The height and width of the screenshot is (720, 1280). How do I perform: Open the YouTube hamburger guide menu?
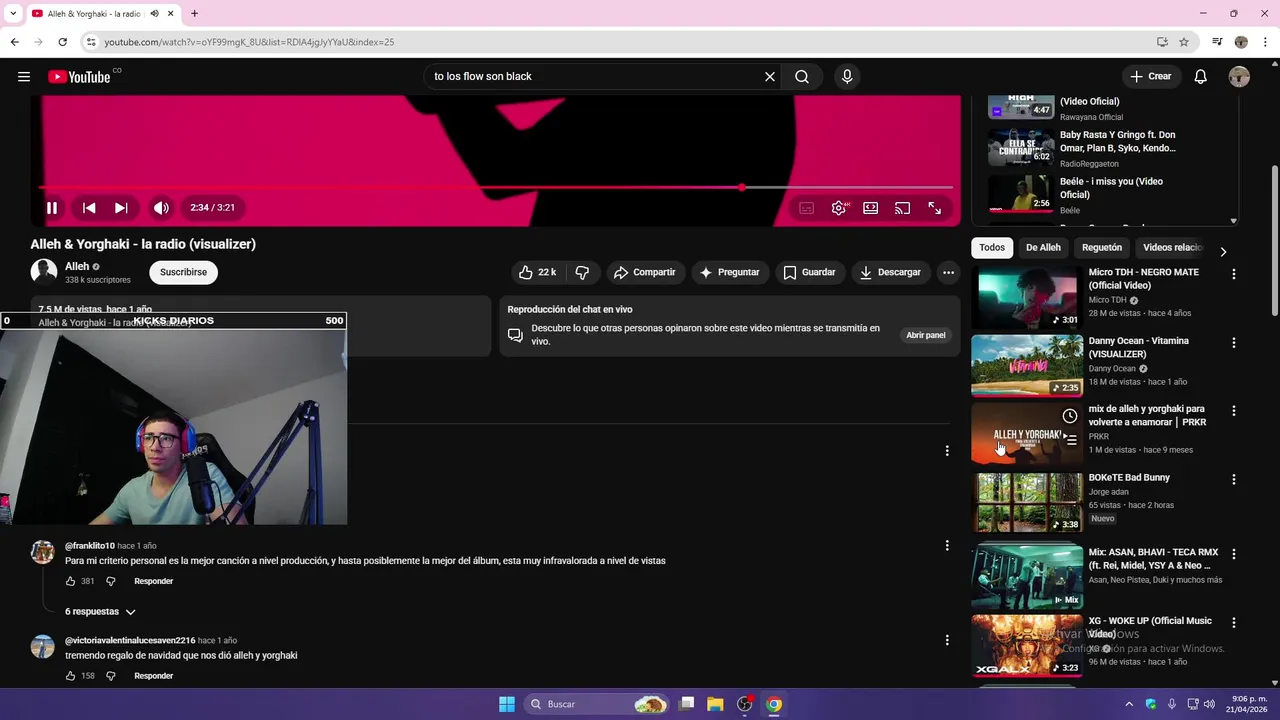pyautogui.click(x=24, y=76)
